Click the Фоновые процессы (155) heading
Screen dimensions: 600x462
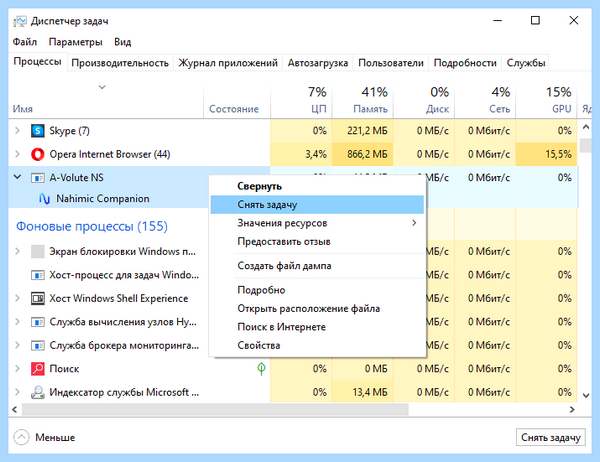pos(92,226)
